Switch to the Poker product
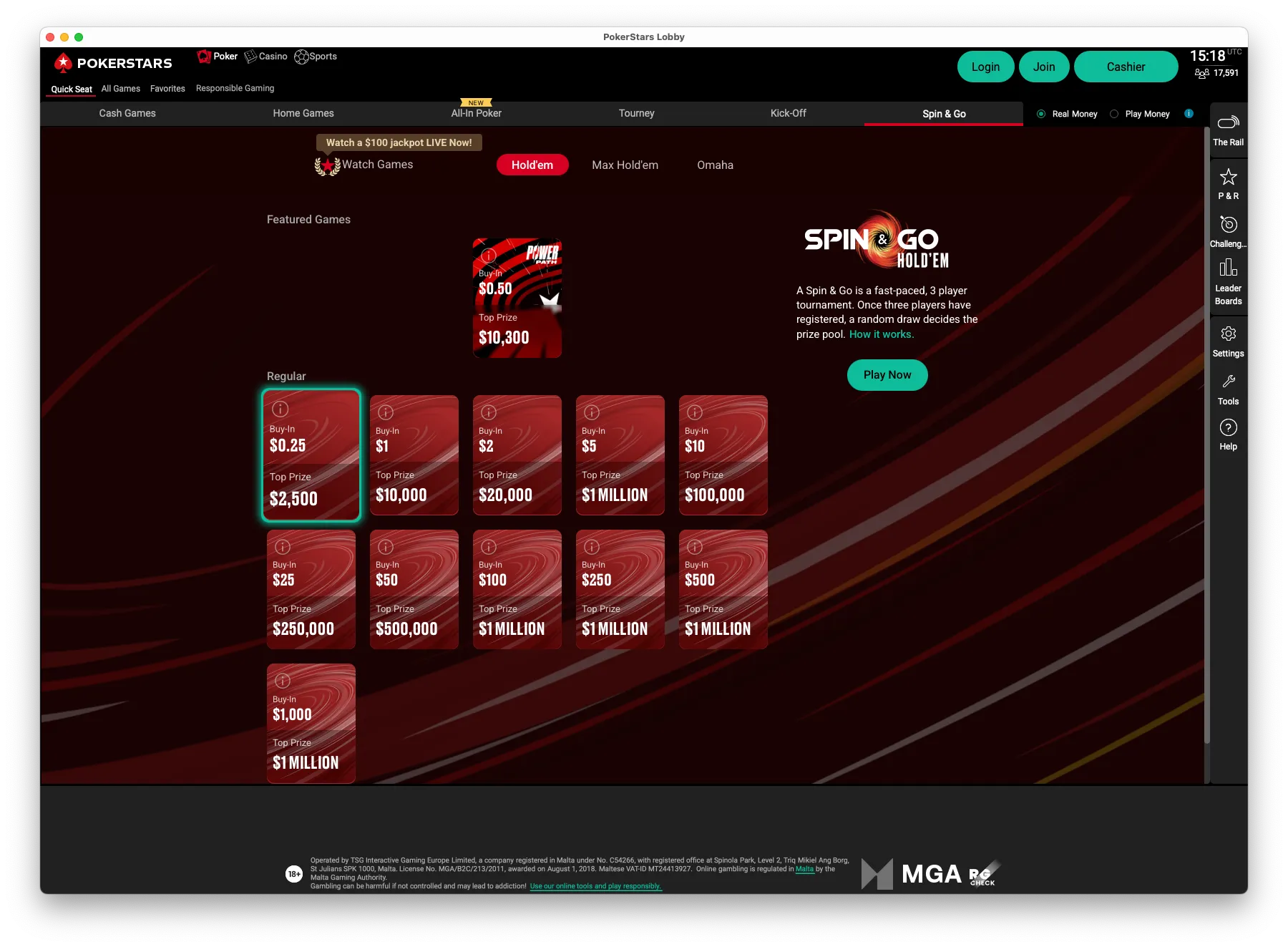Image resolution: width=1288 pixels, height=947 pixels. point(218,56)
